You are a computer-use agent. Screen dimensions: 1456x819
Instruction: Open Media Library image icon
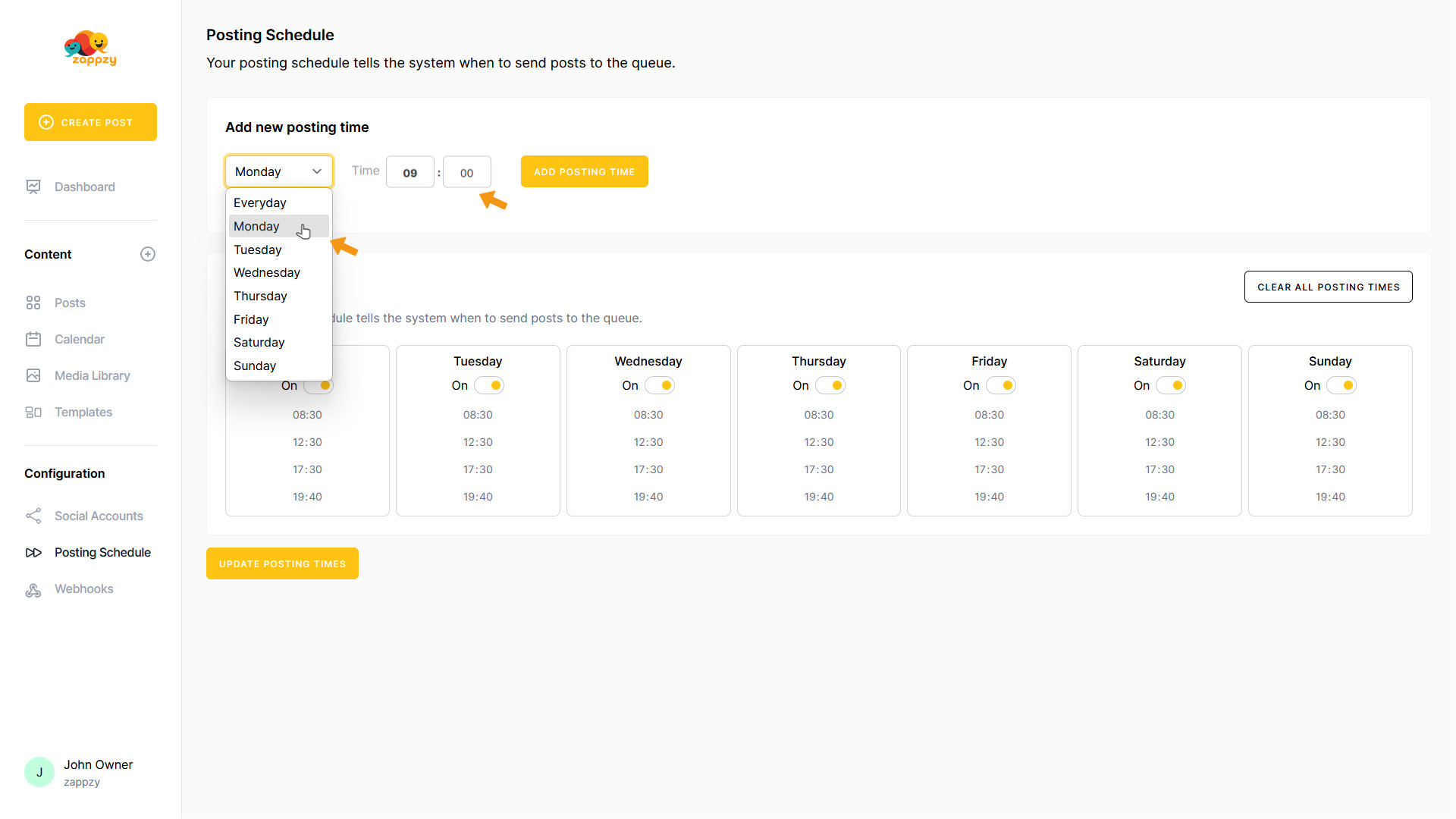click(33, 375)
